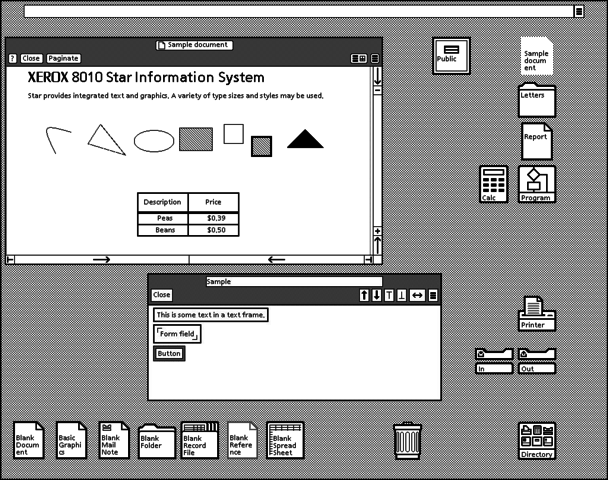Screen dimensions: 608x480
Task: Click the bottom-align icon in Sample window
Action: point(402,295)
